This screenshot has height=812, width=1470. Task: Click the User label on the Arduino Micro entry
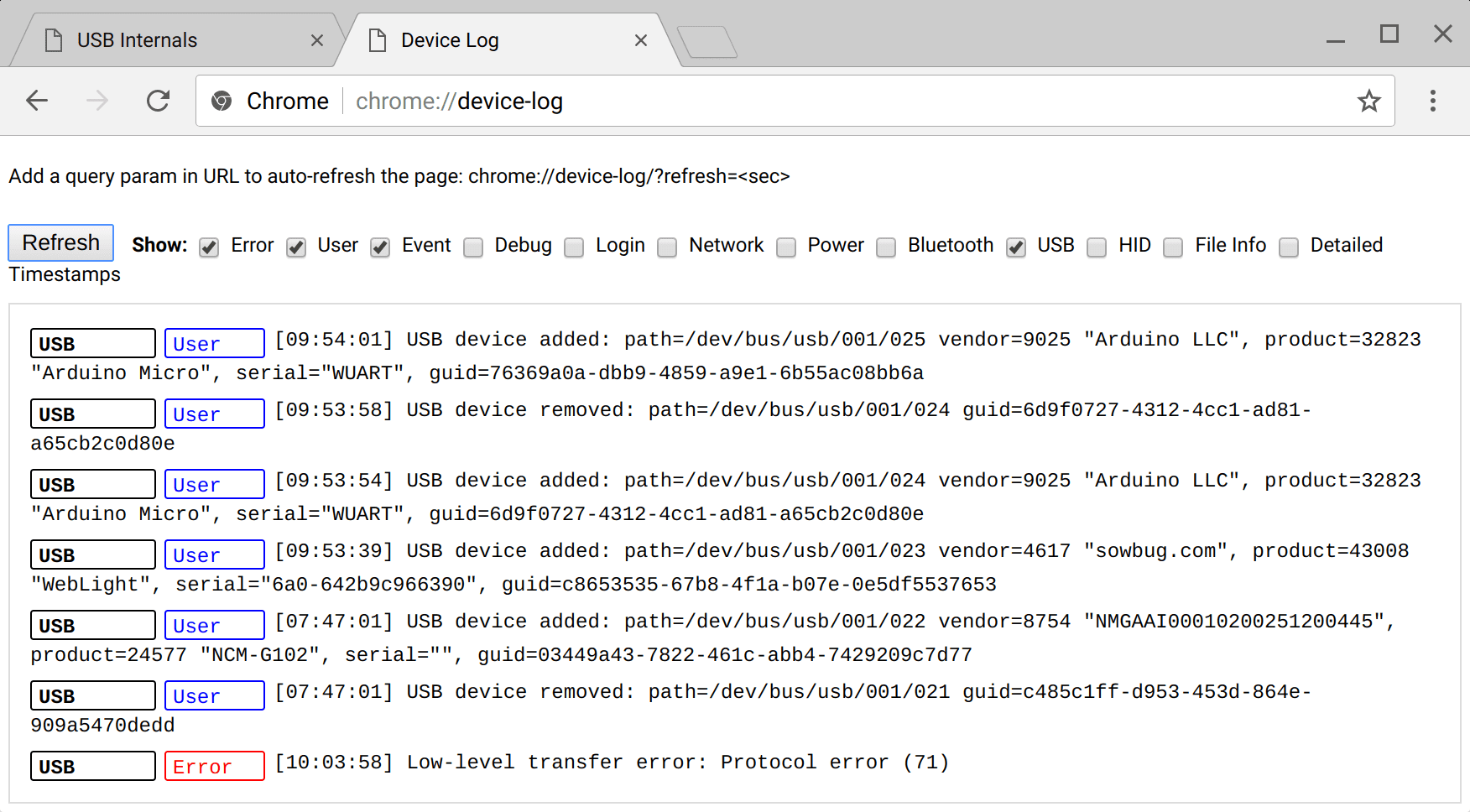214,343
